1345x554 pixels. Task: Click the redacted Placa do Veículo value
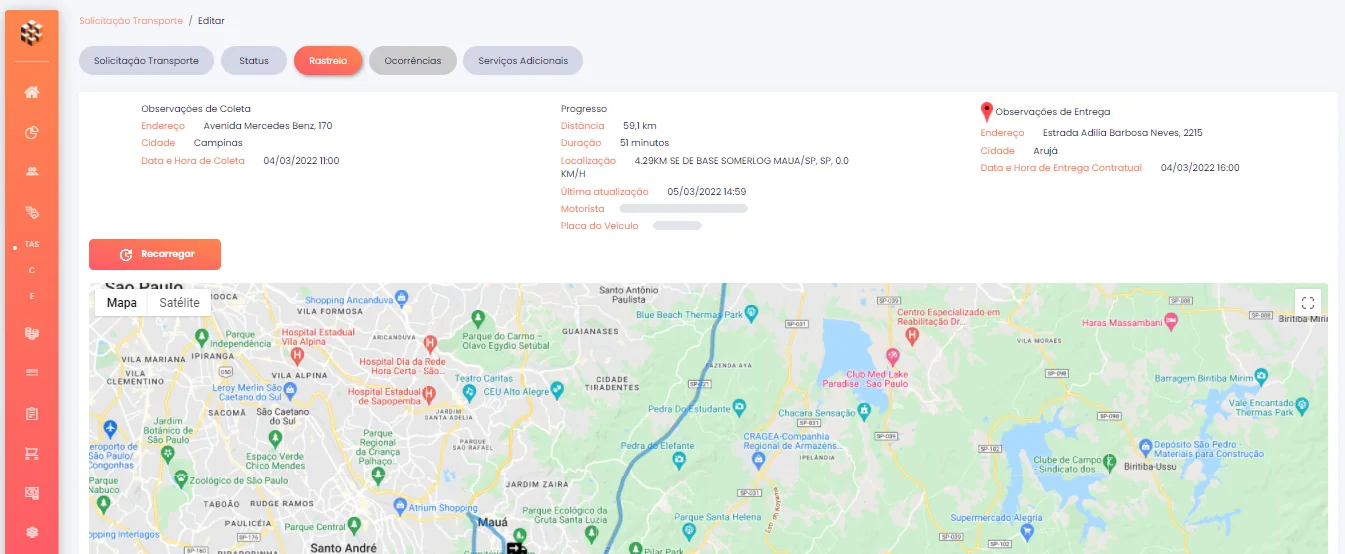pyautogui.click(x=678, y=226)
